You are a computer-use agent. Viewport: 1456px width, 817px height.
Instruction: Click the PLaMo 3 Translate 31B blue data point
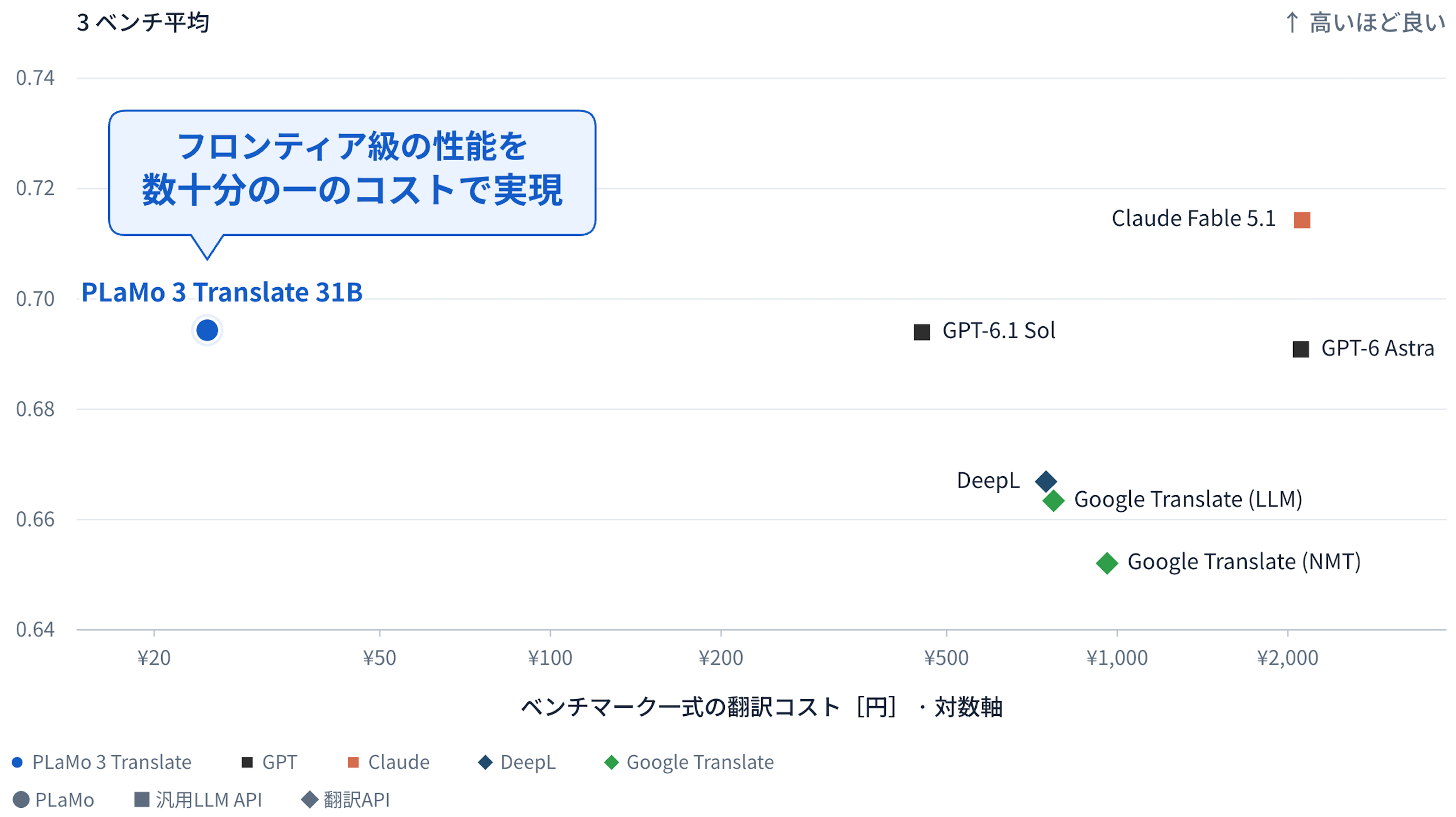[207, 331]
